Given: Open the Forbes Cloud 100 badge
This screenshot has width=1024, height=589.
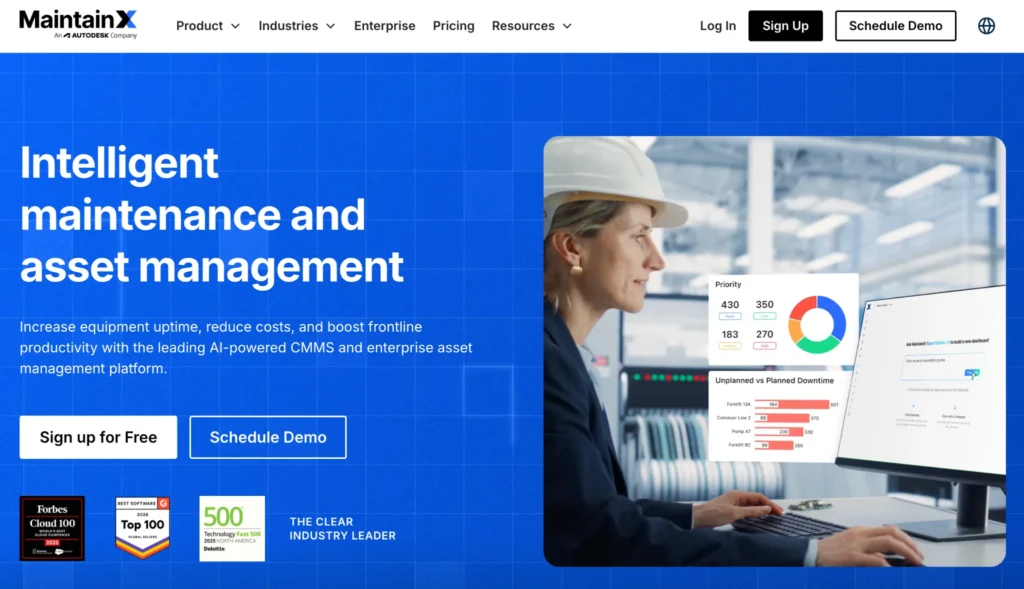Looking at the screenshot, I should click(x=52, y=528).
